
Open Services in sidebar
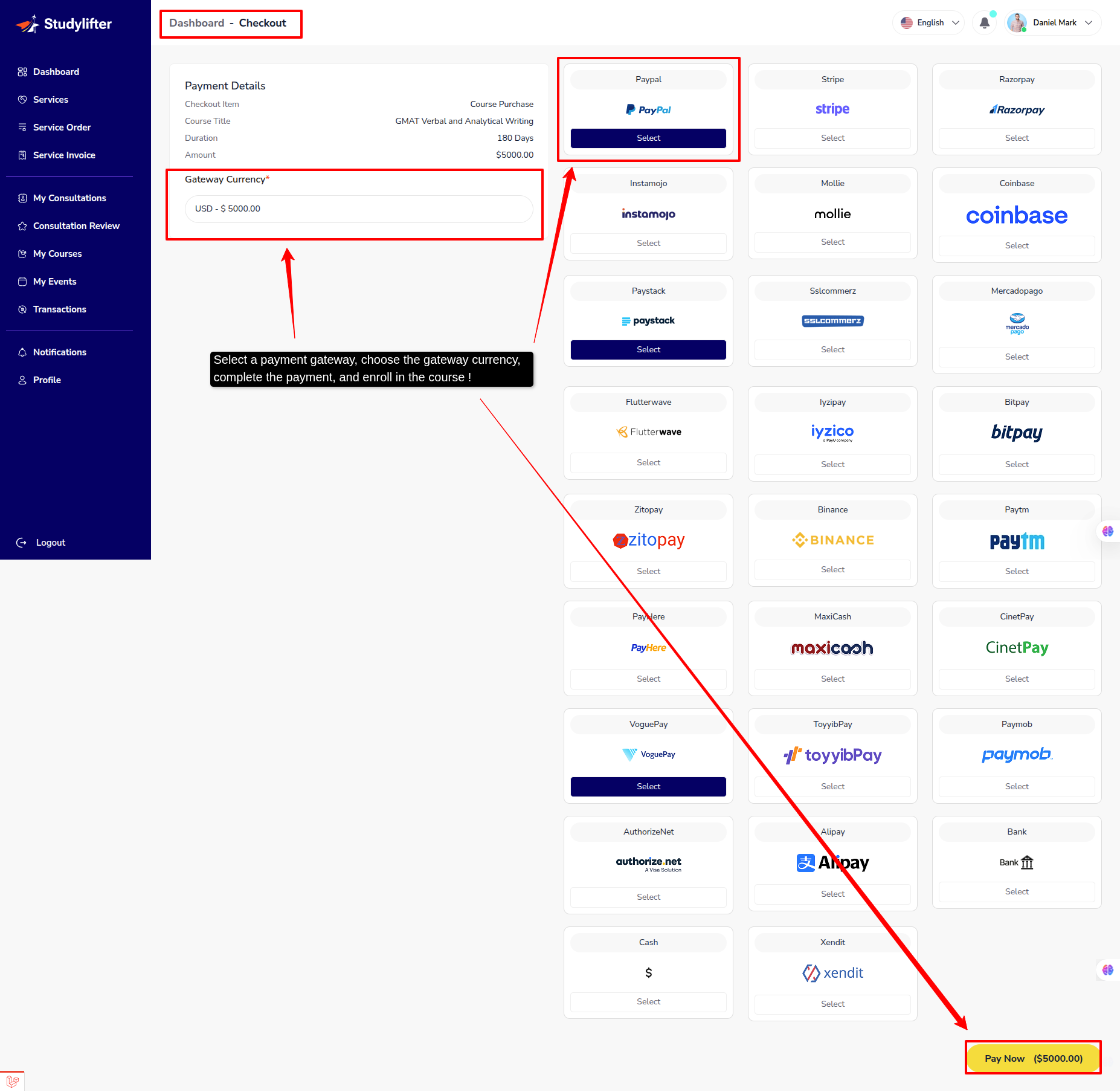click(51, 100)
